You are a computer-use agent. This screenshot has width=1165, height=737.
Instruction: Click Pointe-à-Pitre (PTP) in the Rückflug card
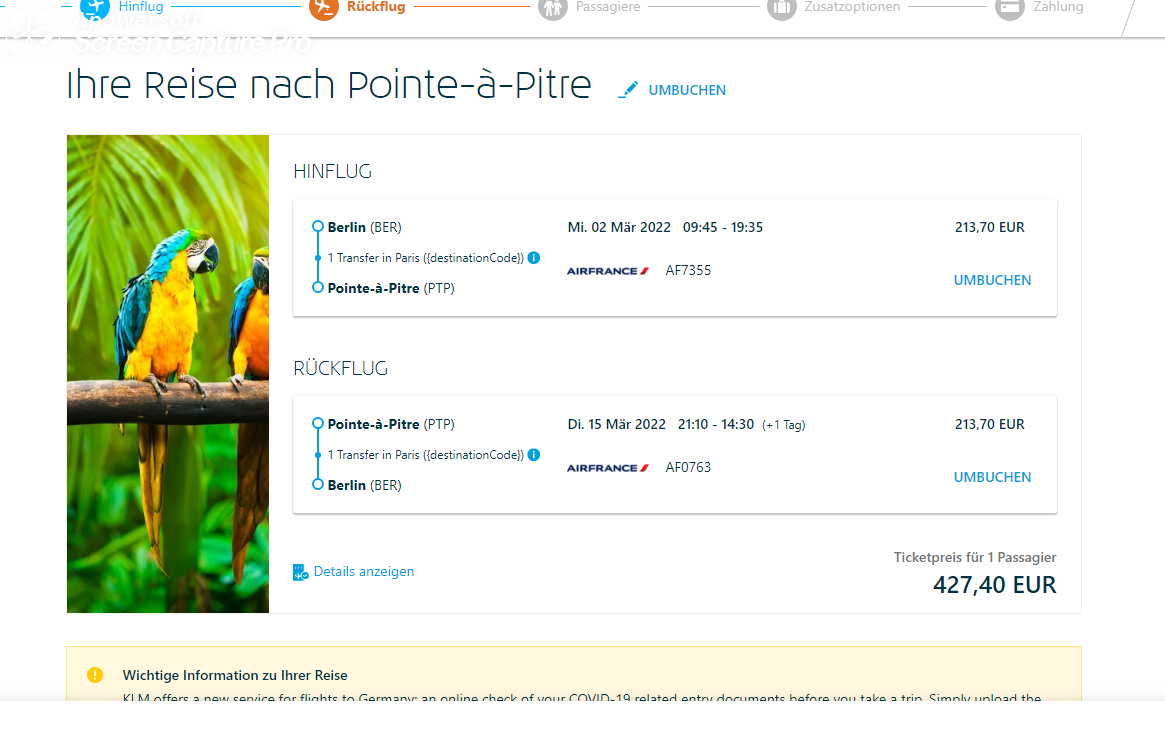(391, 424)
